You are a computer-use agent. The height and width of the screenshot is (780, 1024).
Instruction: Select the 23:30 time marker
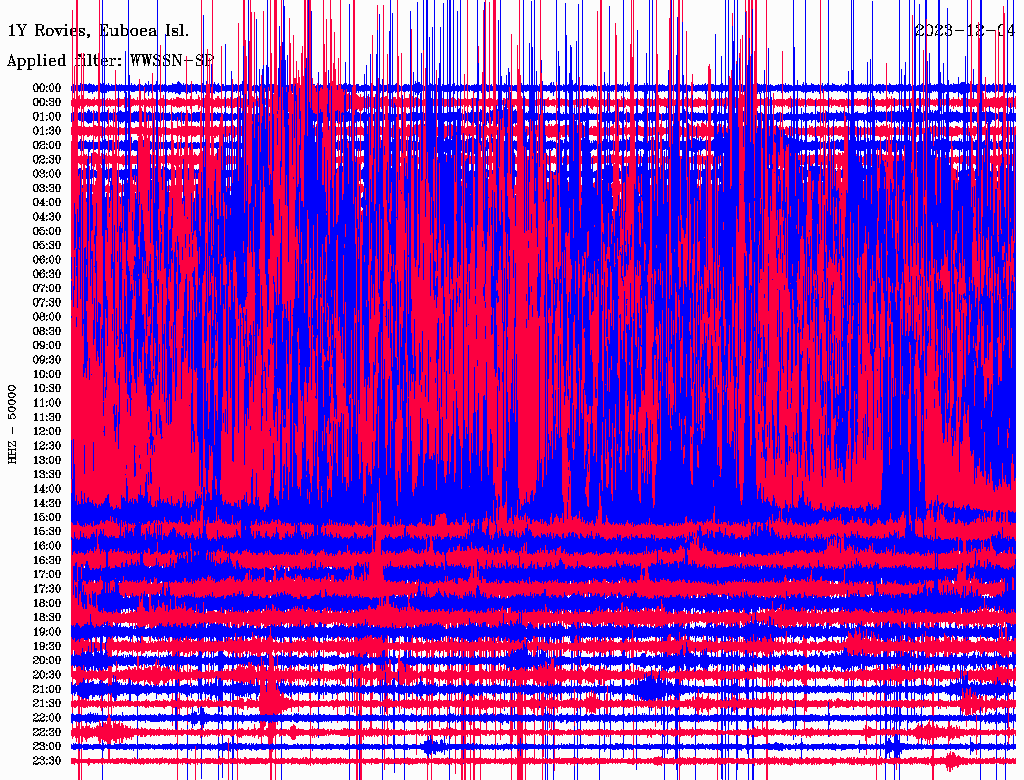pos(48,761)
